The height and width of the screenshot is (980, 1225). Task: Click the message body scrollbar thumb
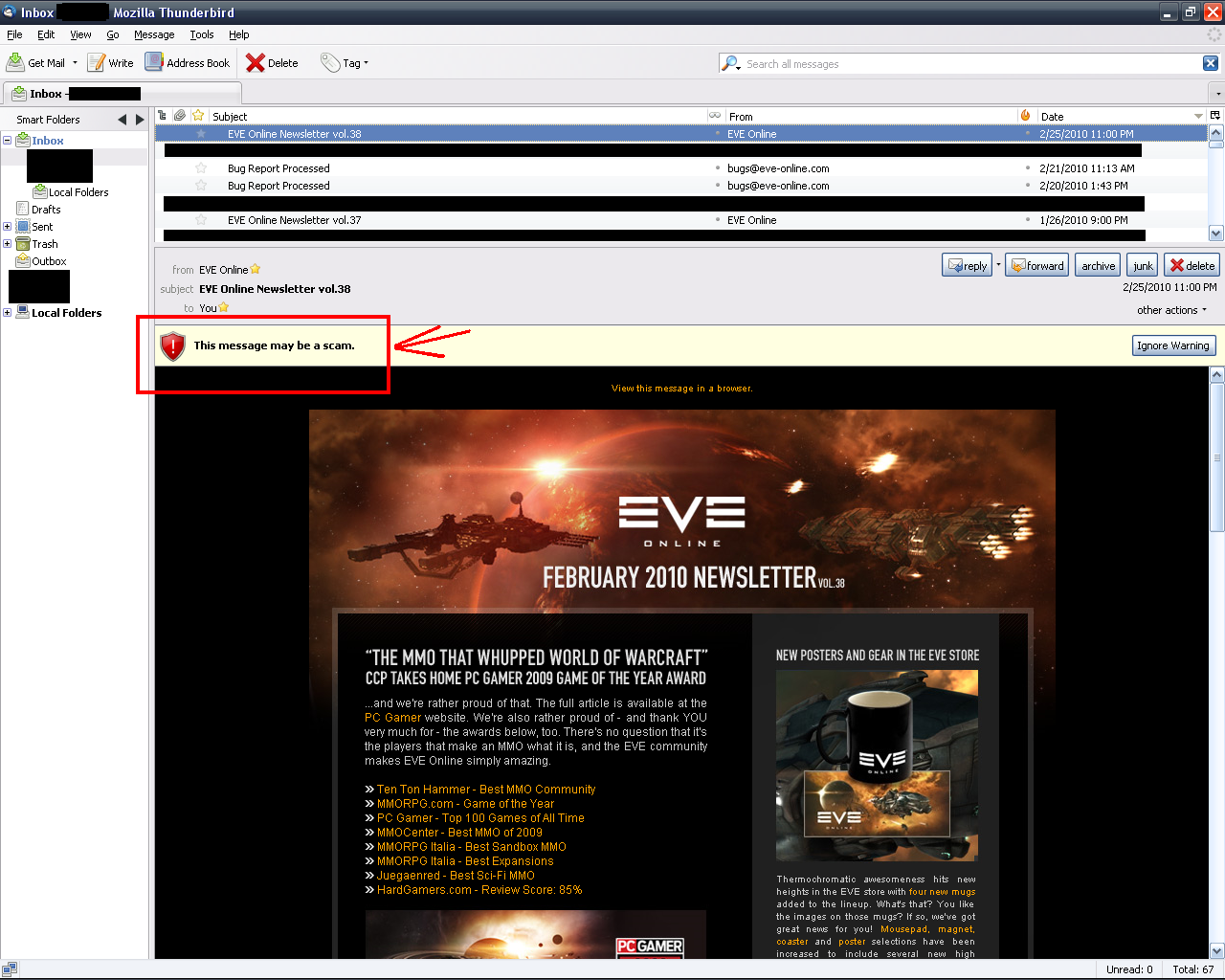tap(1217, 457)
